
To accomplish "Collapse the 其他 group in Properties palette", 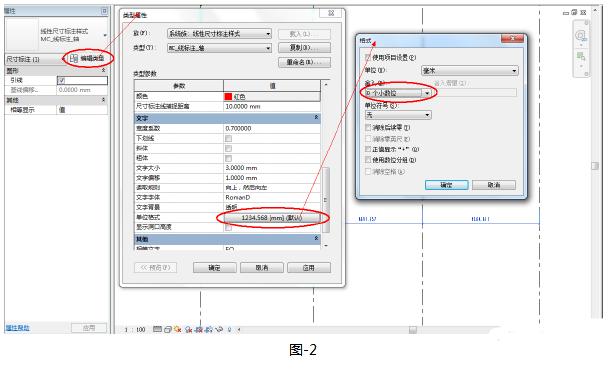I will [104, 100].
